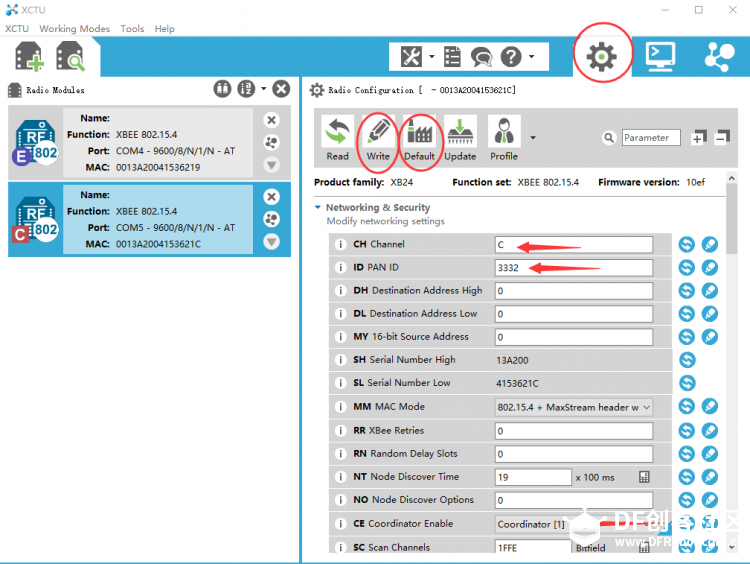Show info for CE Coordinator Enable
This screenshot has width=750, height=564.
point(340,524)
